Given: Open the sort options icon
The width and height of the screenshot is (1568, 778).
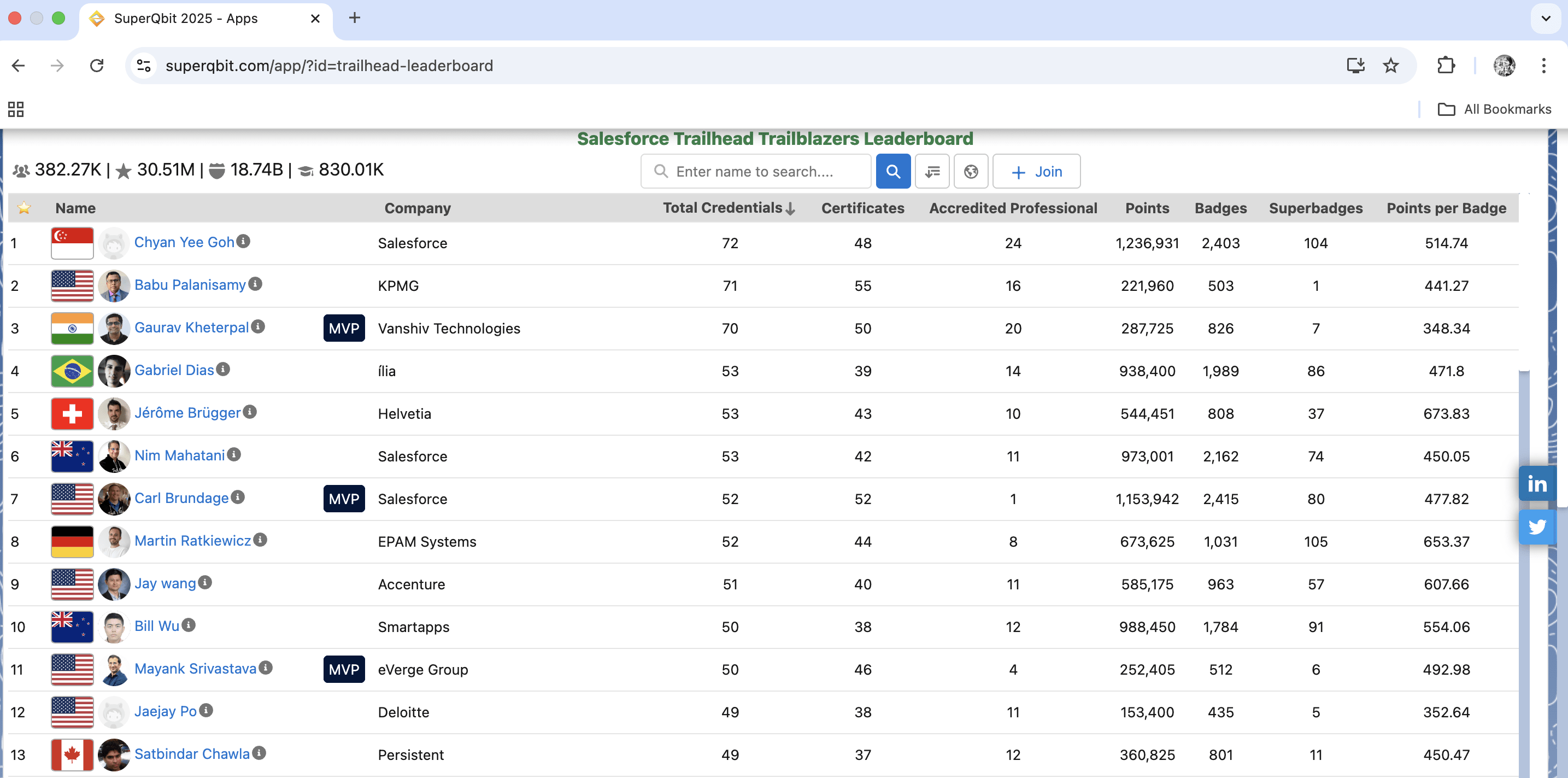Looking at the screenshot, I should 932,172.
